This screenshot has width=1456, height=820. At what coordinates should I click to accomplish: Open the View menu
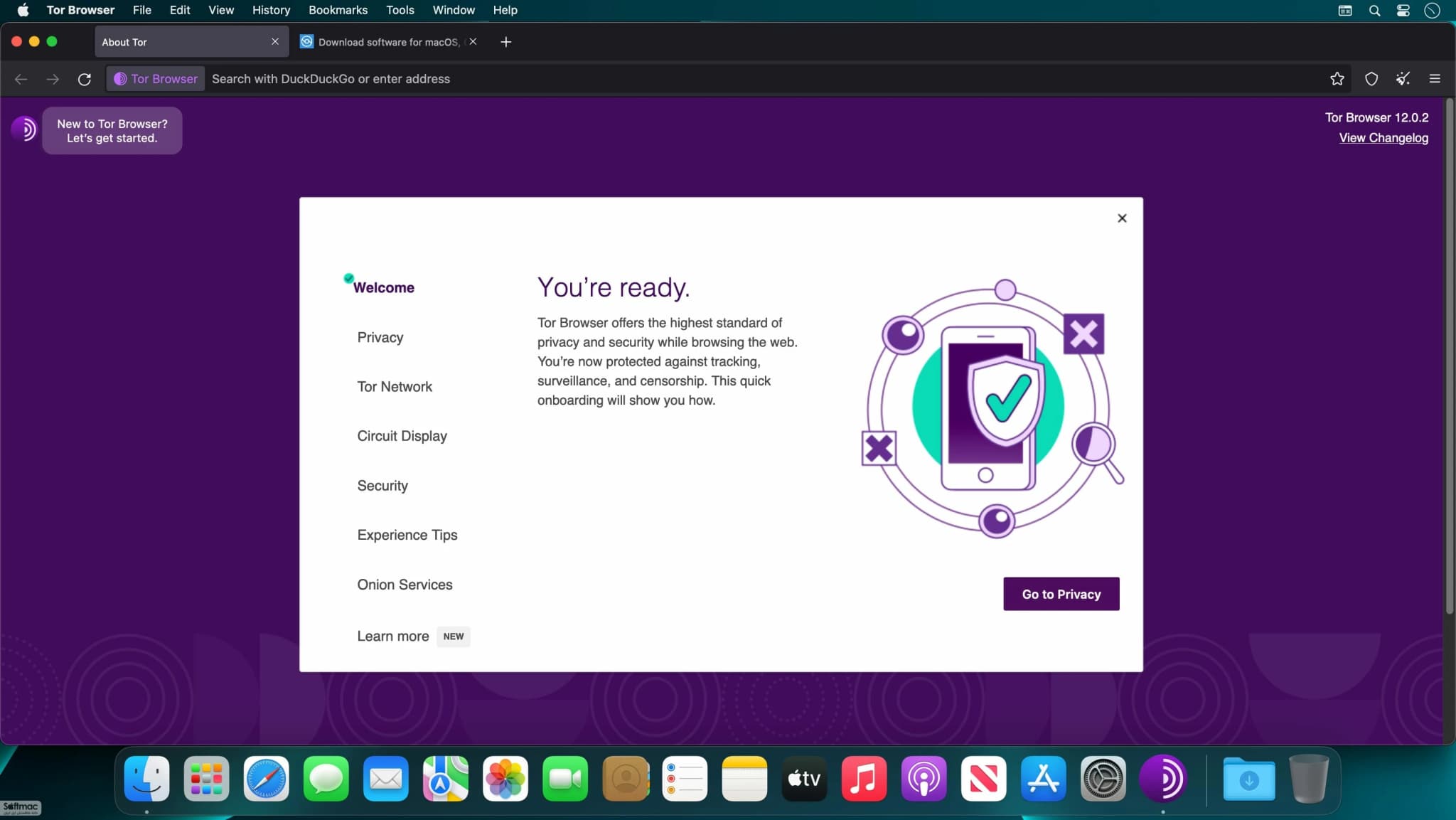coord(221,10)
